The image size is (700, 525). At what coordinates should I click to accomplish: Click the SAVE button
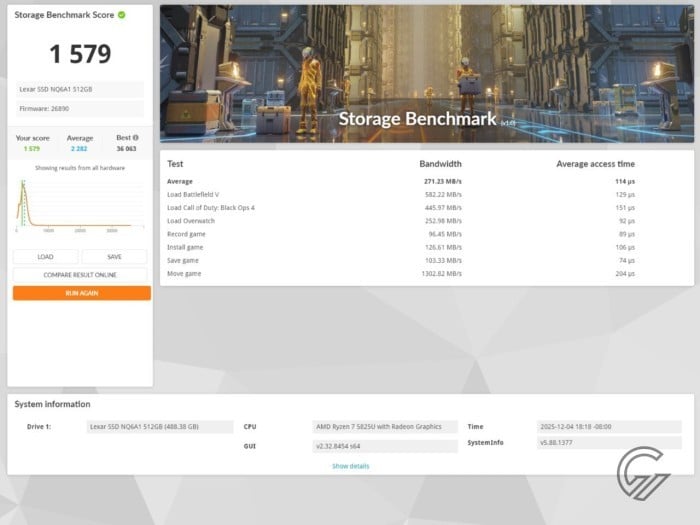(x=114, y=257)
